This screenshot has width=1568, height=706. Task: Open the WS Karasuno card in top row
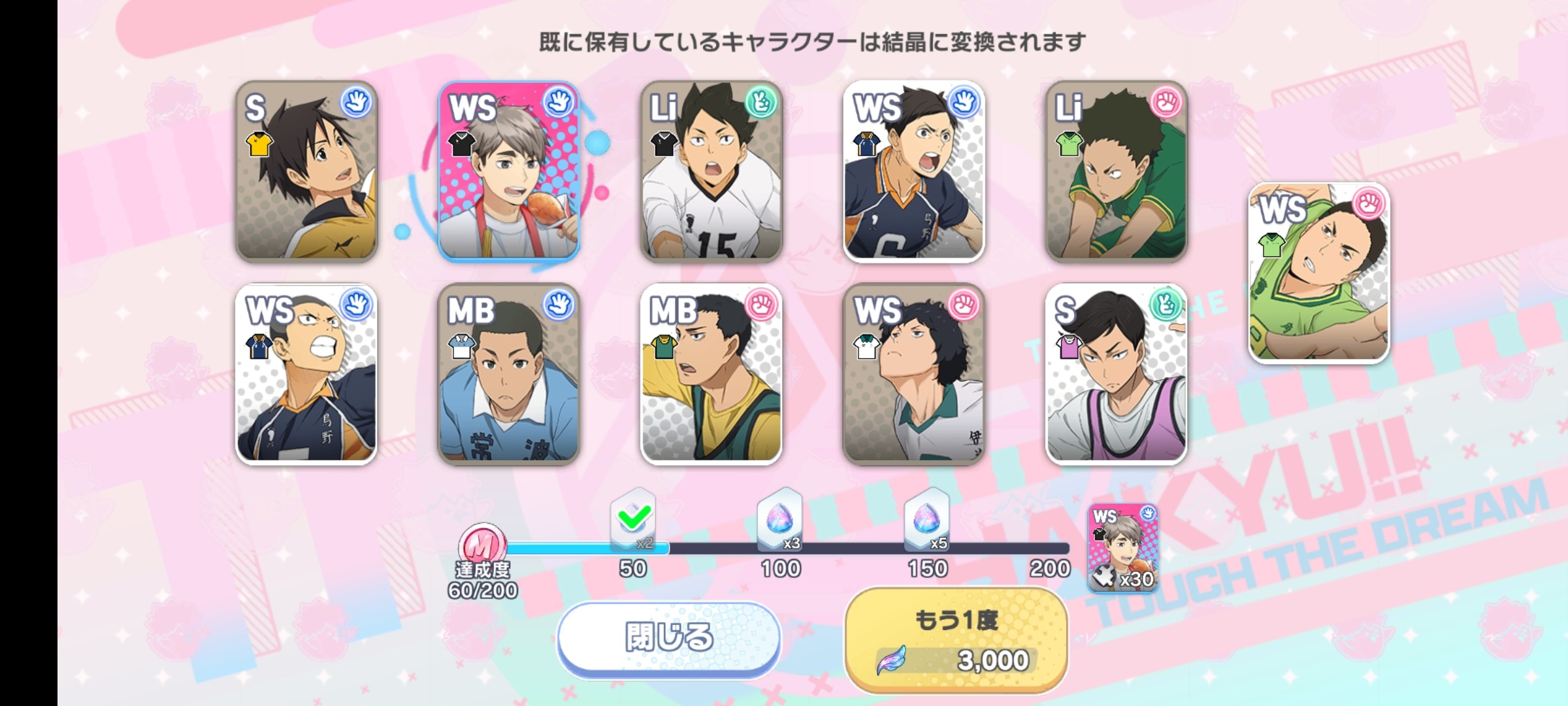point(914,171)
